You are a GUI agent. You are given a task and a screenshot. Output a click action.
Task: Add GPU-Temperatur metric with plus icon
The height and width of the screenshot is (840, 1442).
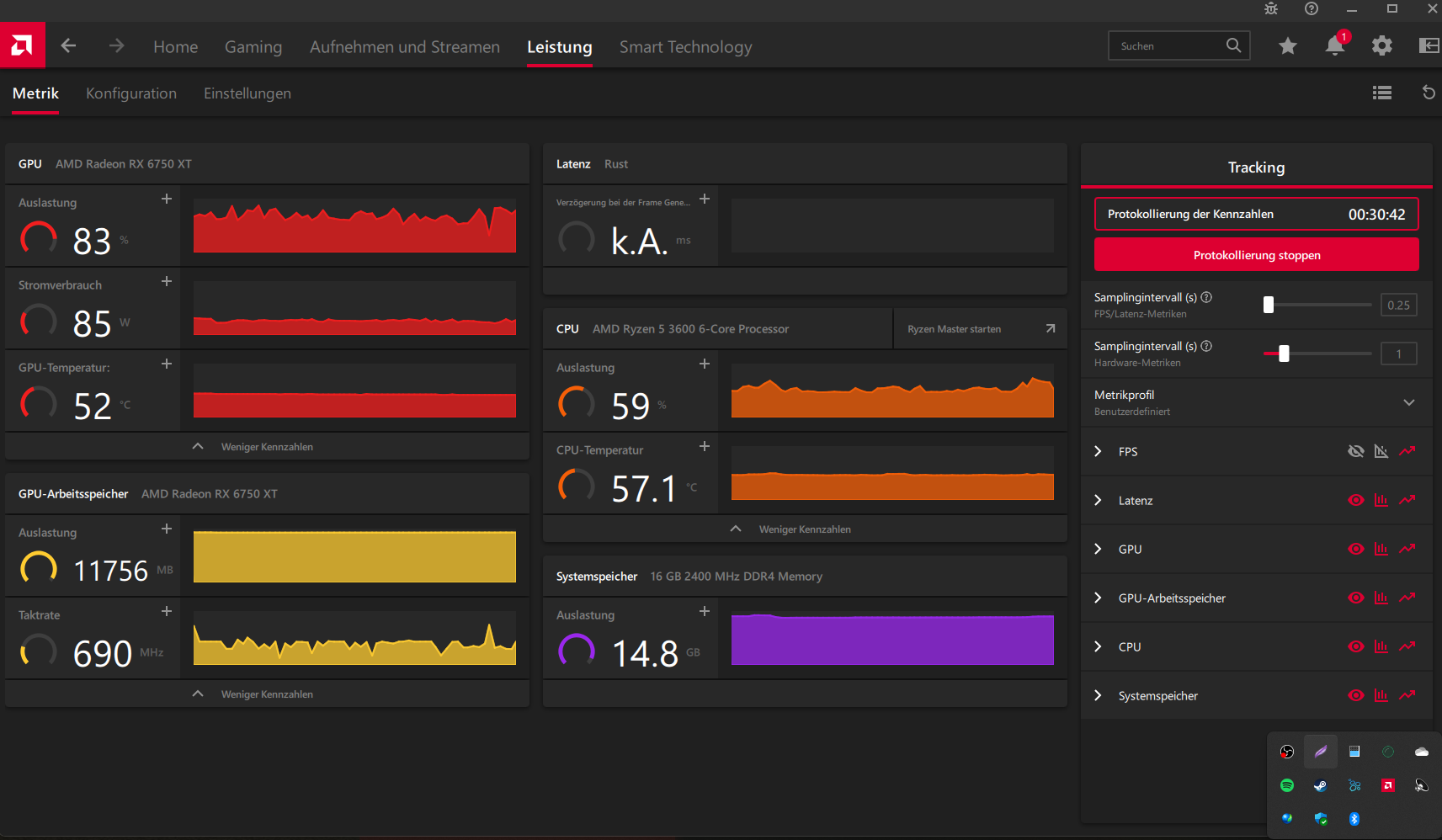[167, 364]
